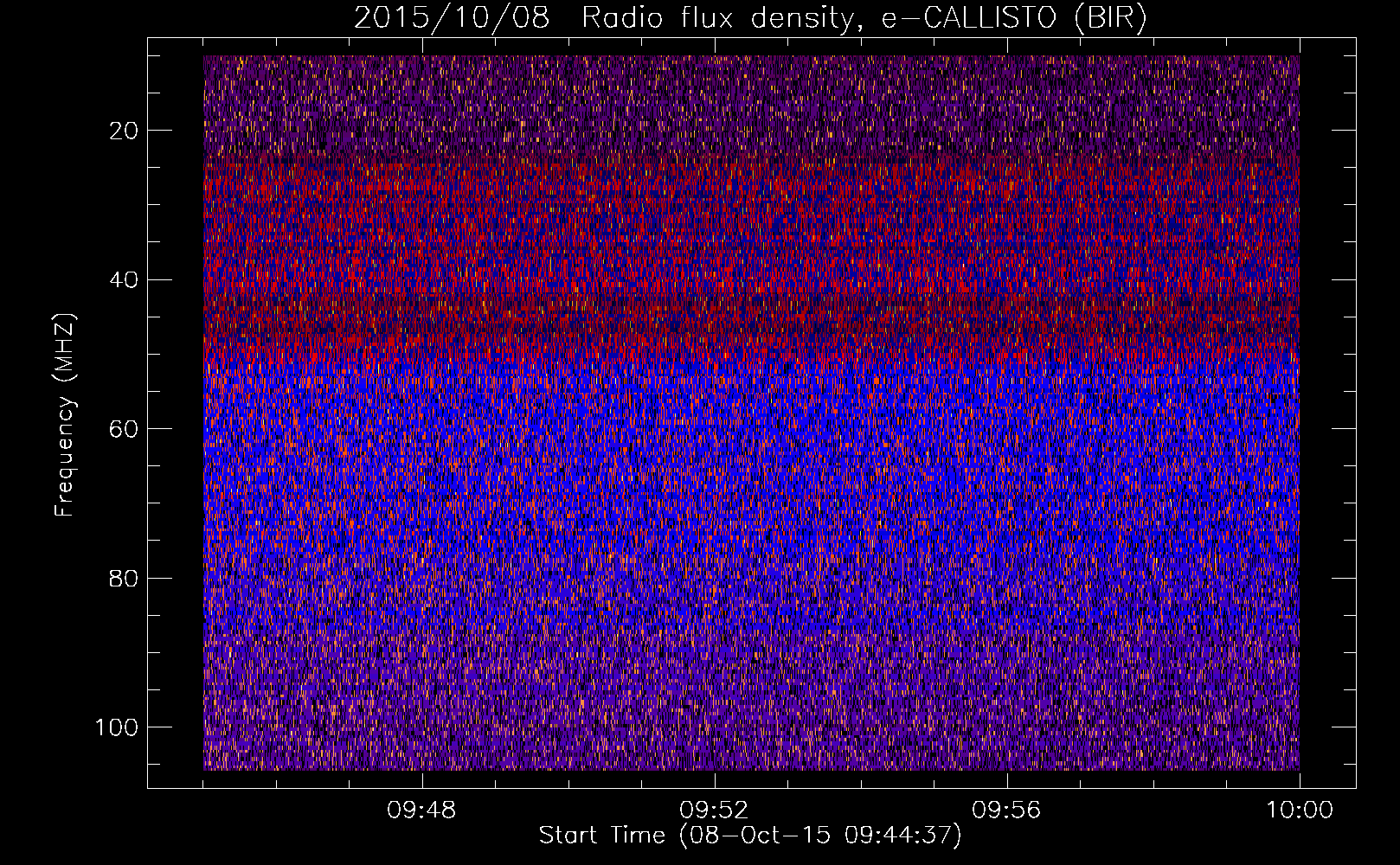Click the plot title 'Radio flux density, e-CALLISTO (BIR)'
The image size is (1400, 865).
[x=864, y=18]
